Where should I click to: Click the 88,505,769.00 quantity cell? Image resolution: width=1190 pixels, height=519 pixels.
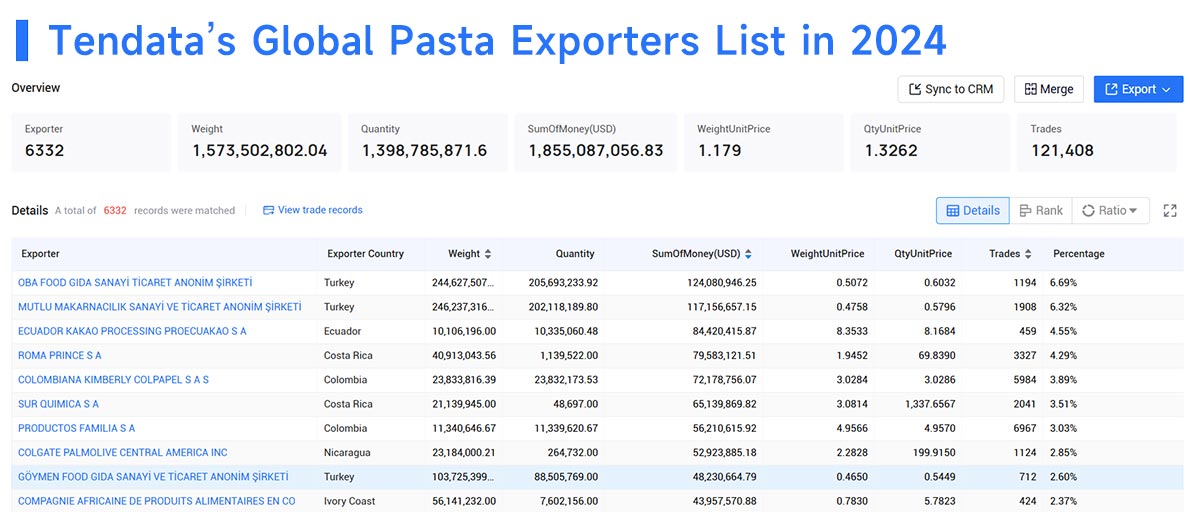coord(566,477)
